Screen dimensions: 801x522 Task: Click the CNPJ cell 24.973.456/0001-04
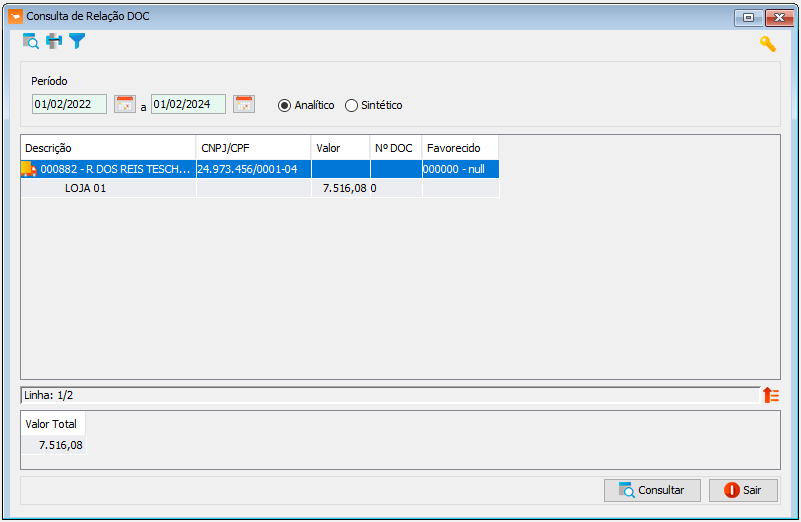[253, 169]
